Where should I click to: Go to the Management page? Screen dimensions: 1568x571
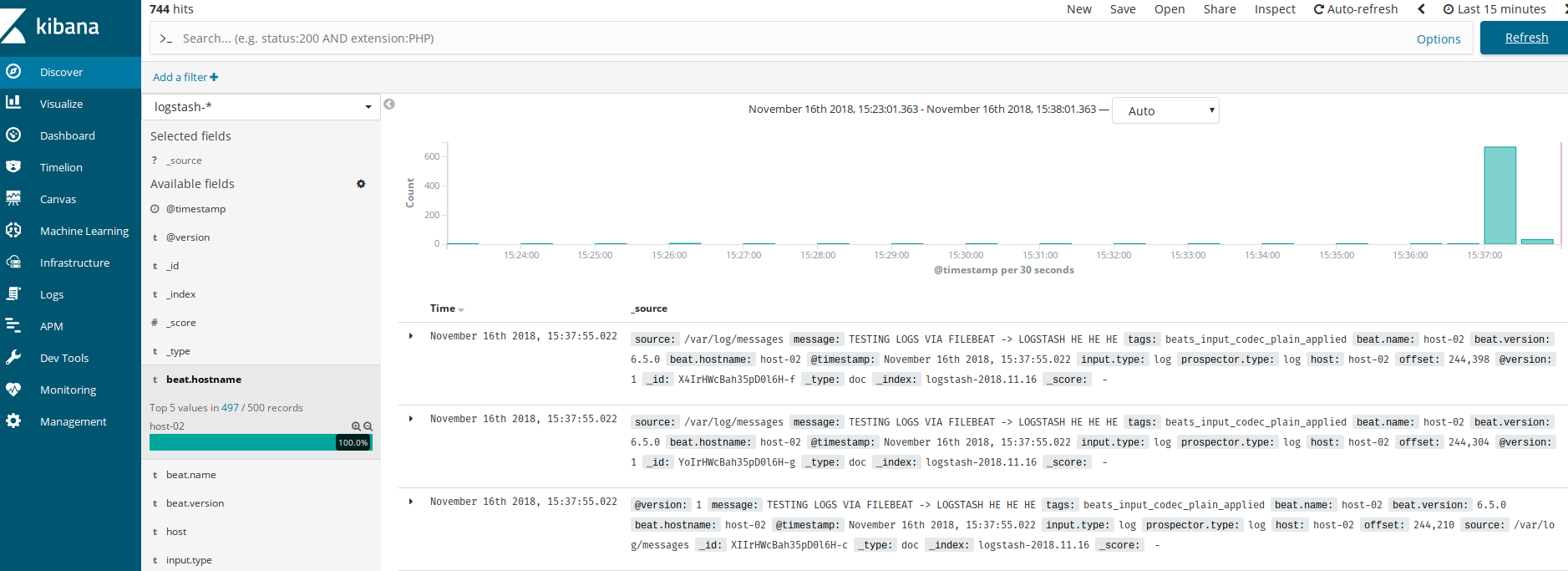pos(70,422)
